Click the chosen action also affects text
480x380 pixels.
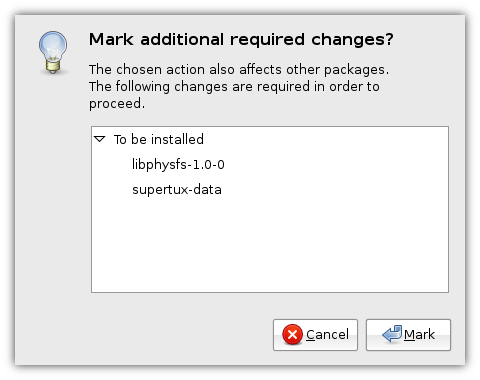point(239,69)
